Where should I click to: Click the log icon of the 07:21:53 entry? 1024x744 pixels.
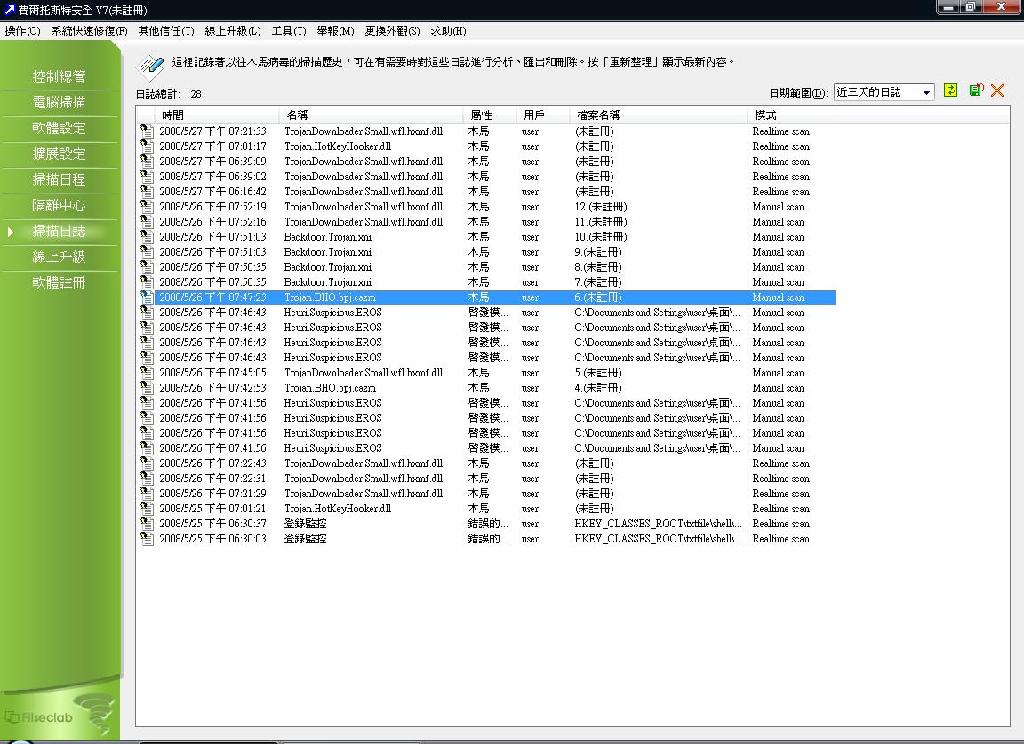coord(147,131)
